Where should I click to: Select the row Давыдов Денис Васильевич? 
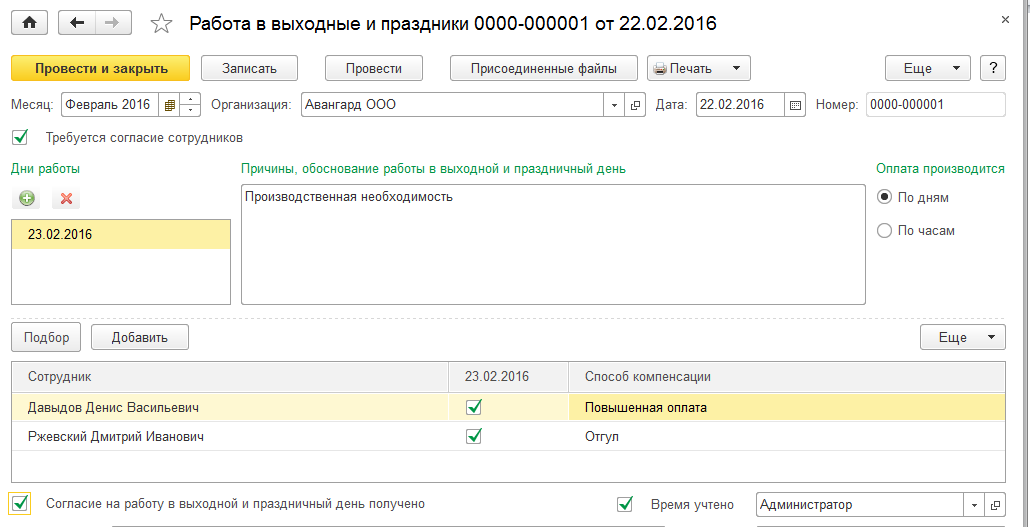[508, 407]
